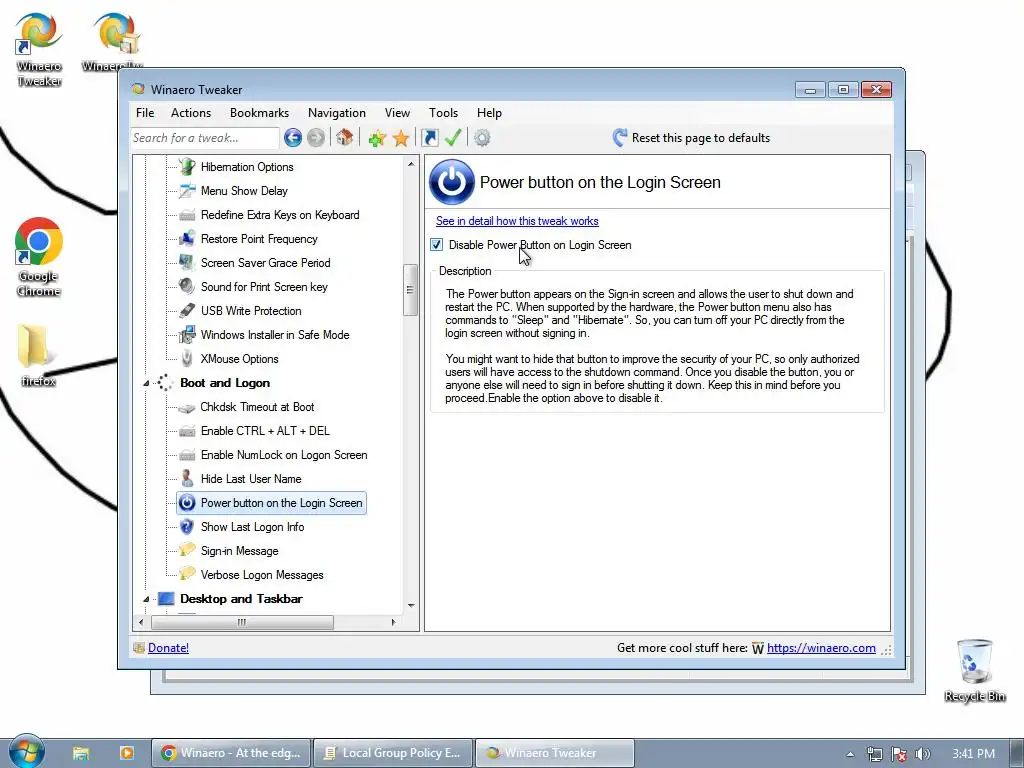Select the firefox folder on the desktop
Image resolution: width=1024 pixels, height=768 pixels.
[38, 356]
